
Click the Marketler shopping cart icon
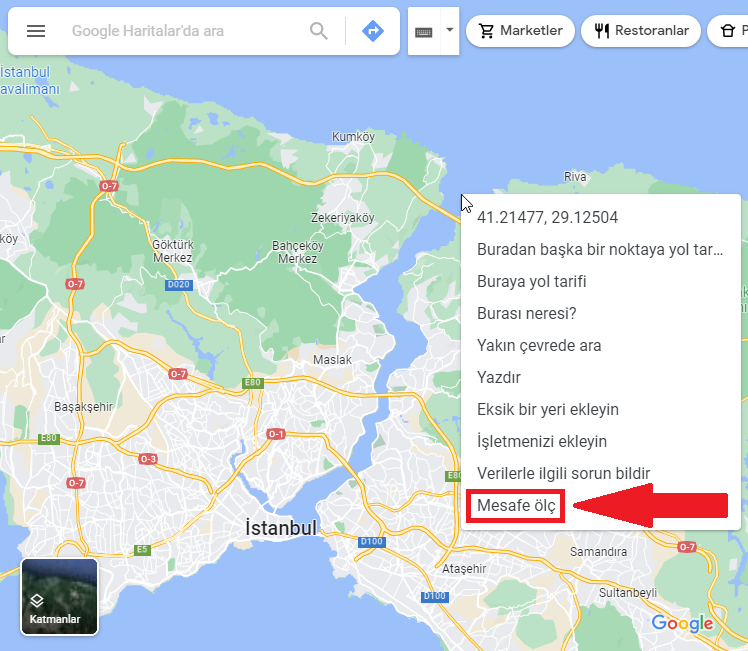tap(487, 31)
